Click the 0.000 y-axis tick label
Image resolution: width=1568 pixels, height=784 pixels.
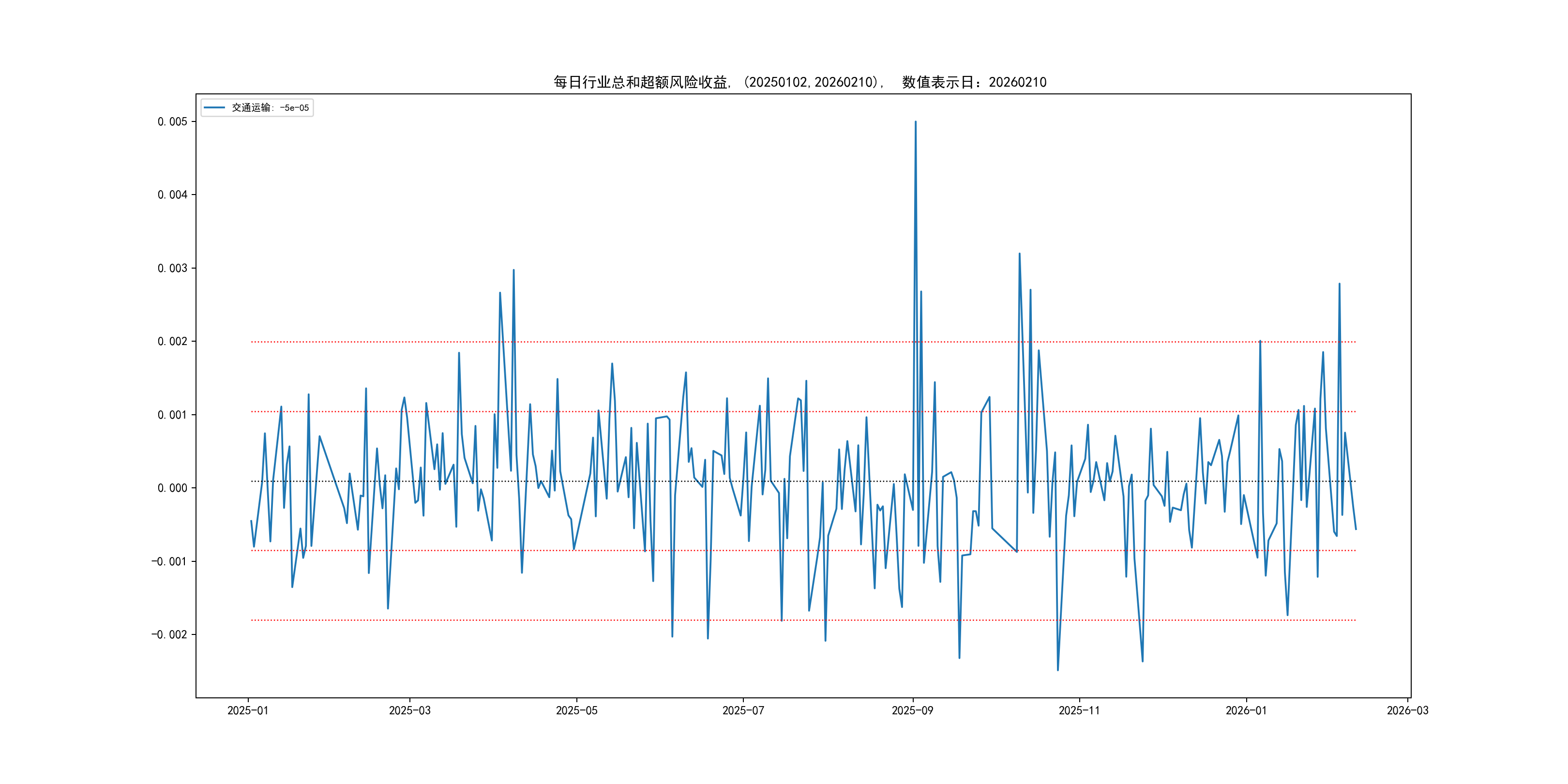click(172, 488)
